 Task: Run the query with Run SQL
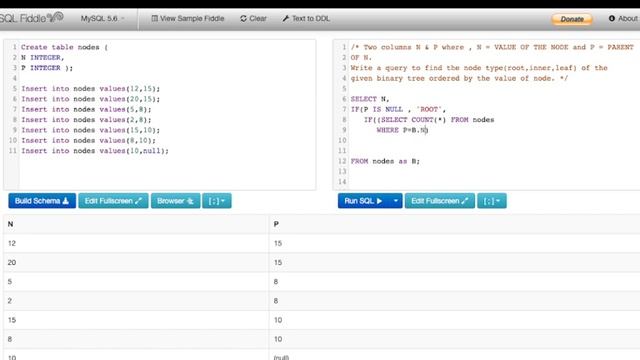pos(363,201)
